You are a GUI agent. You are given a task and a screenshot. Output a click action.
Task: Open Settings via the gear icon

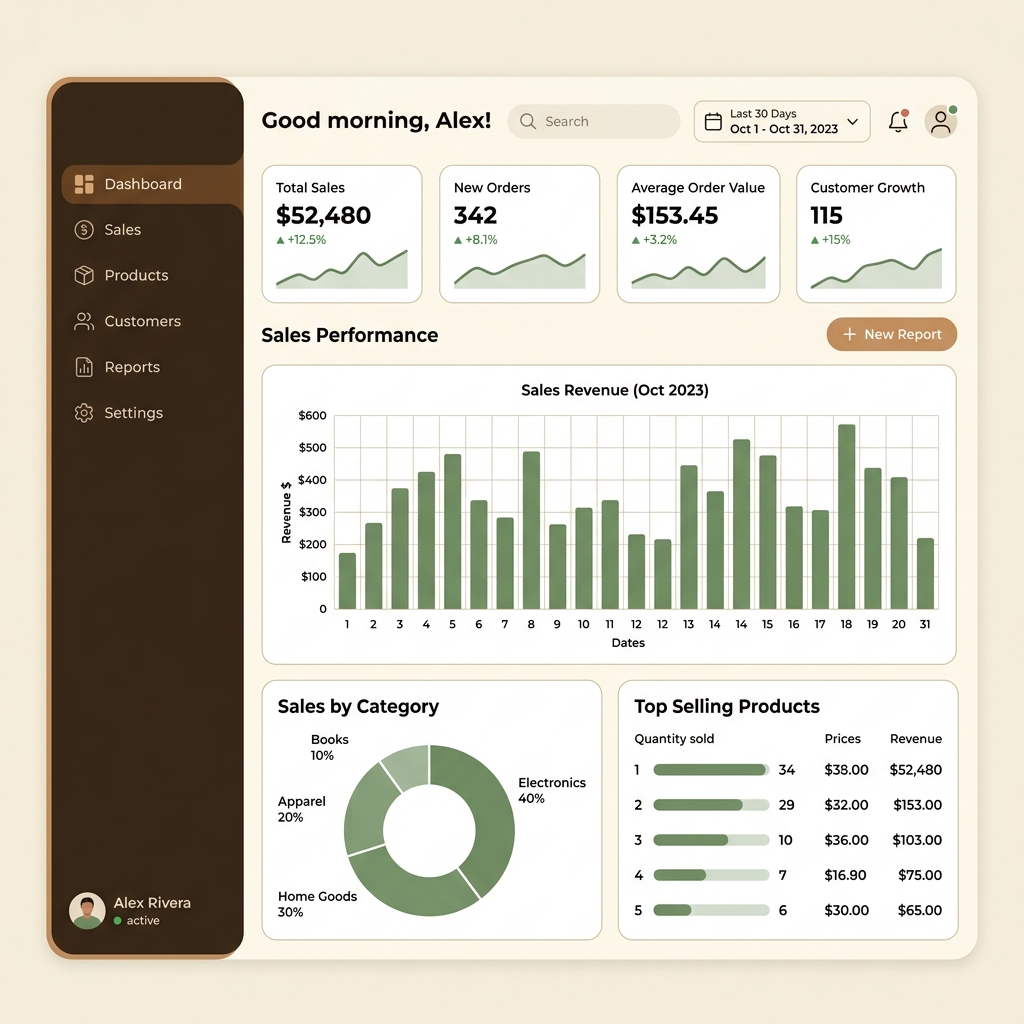tap(85, 413)
